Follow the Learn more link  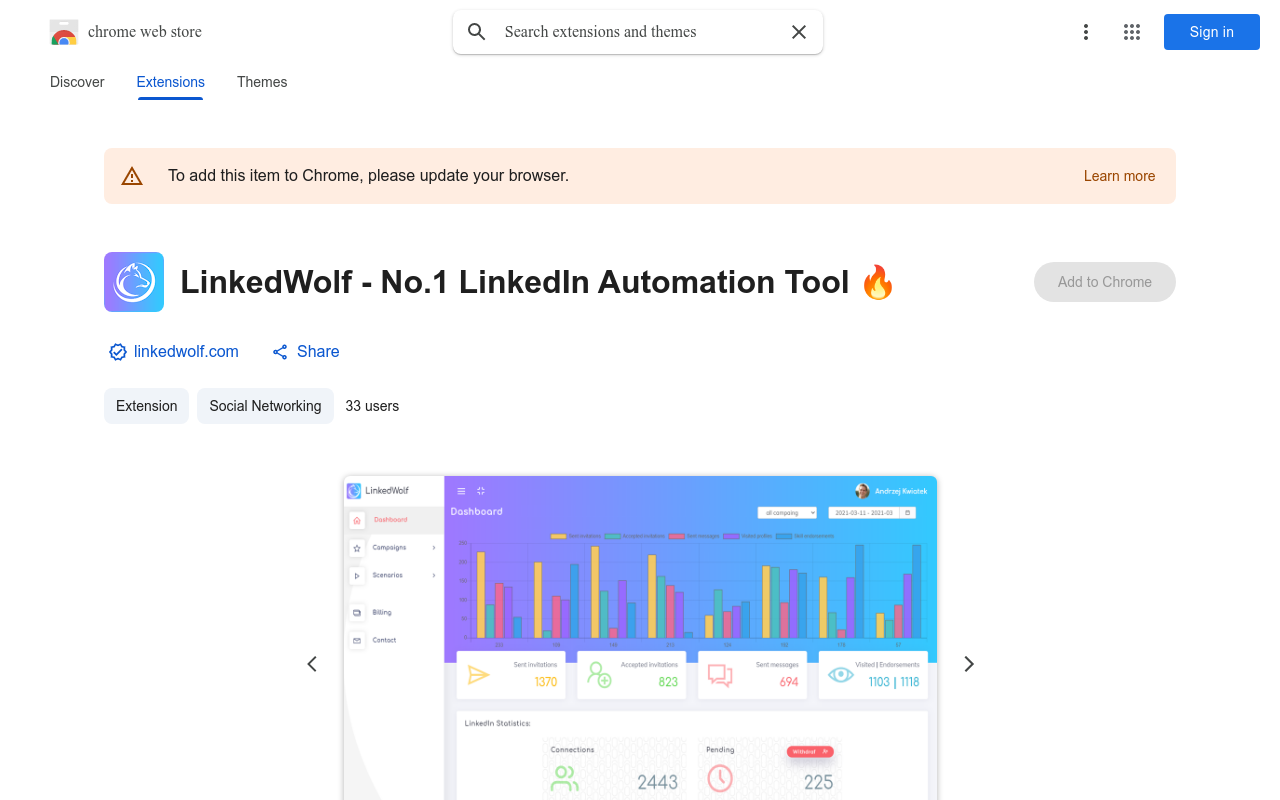(x=1119, y=176)
